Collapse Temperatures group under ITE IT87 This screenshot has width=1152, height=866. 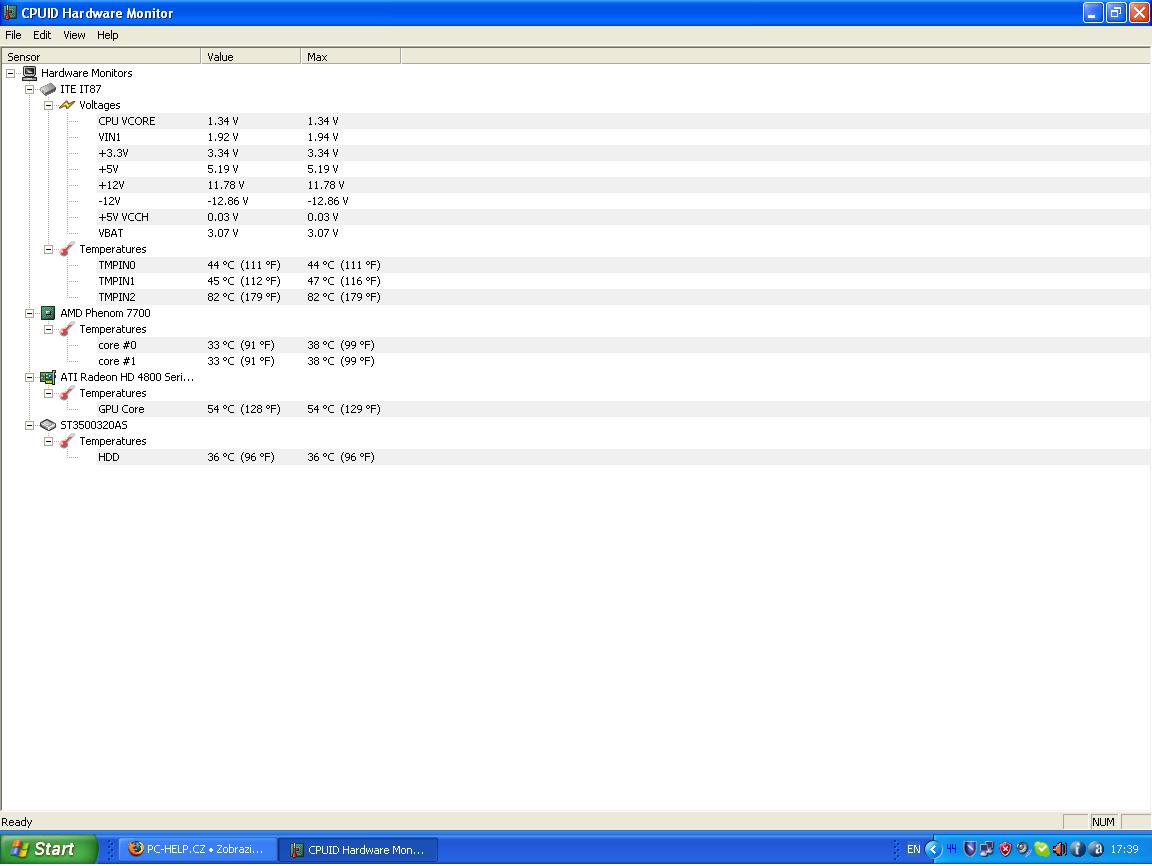[48, 250]
